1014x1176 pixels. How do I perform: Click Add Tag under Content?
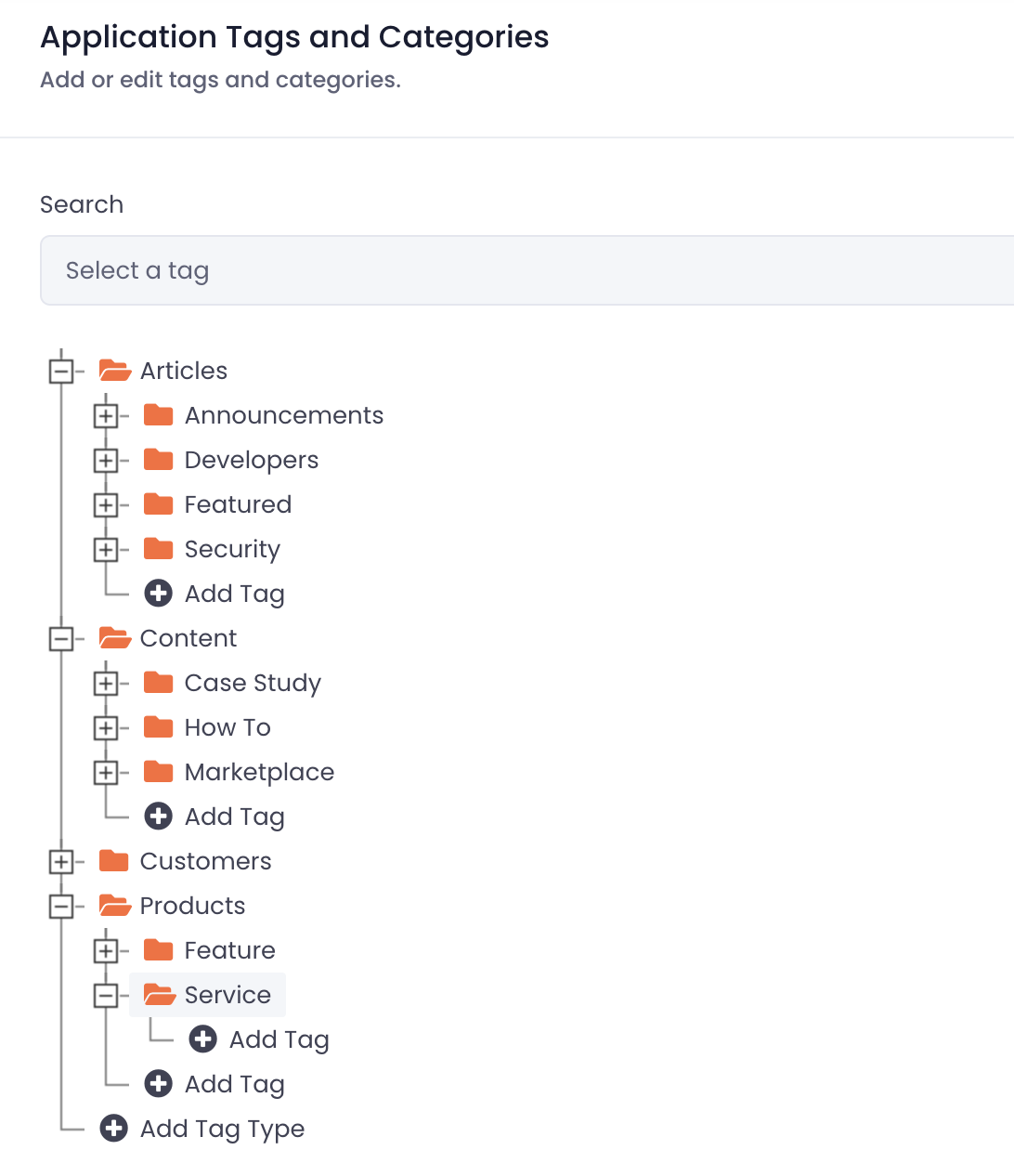[234, 817]
